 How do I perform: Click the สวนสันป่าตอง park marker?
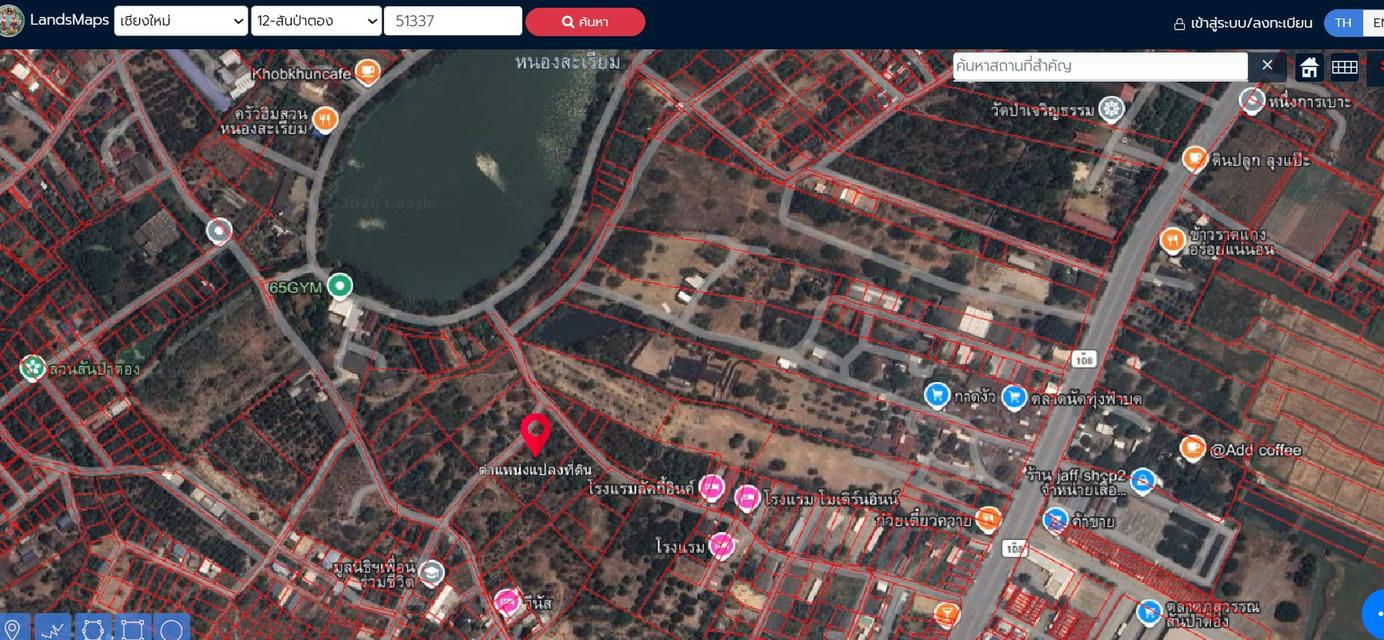click(x=33, y=367)
